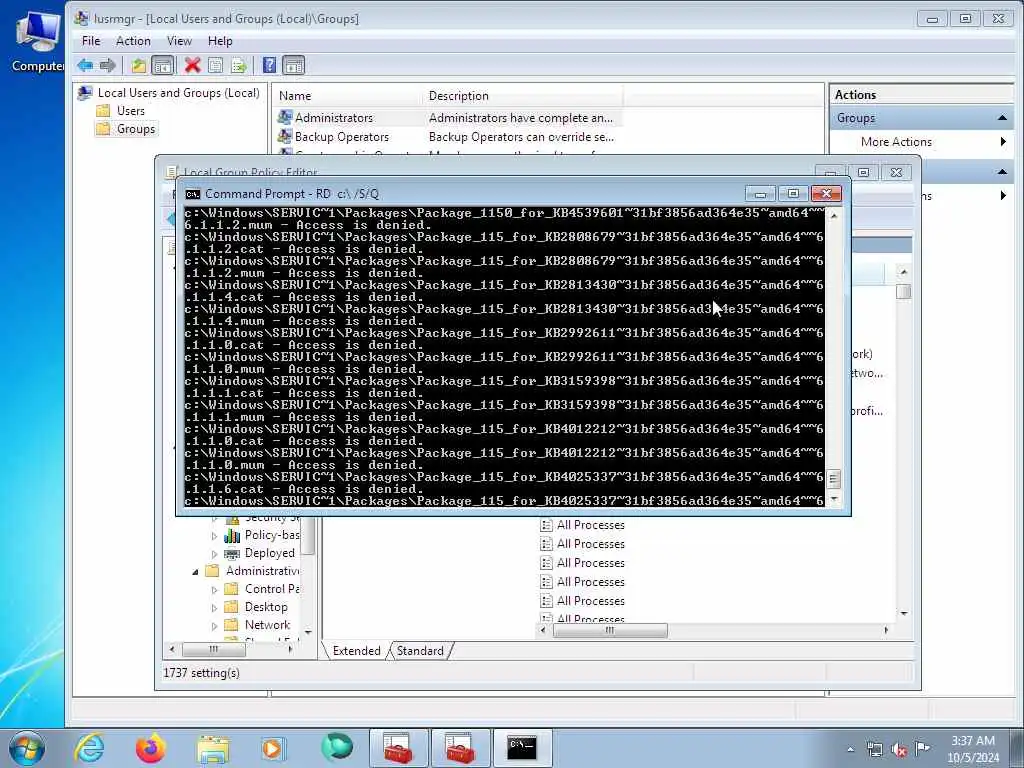The height and width of the screenshot is (768, 1024).
Task: Select the Administrators group icon
Action: point(285,118)
